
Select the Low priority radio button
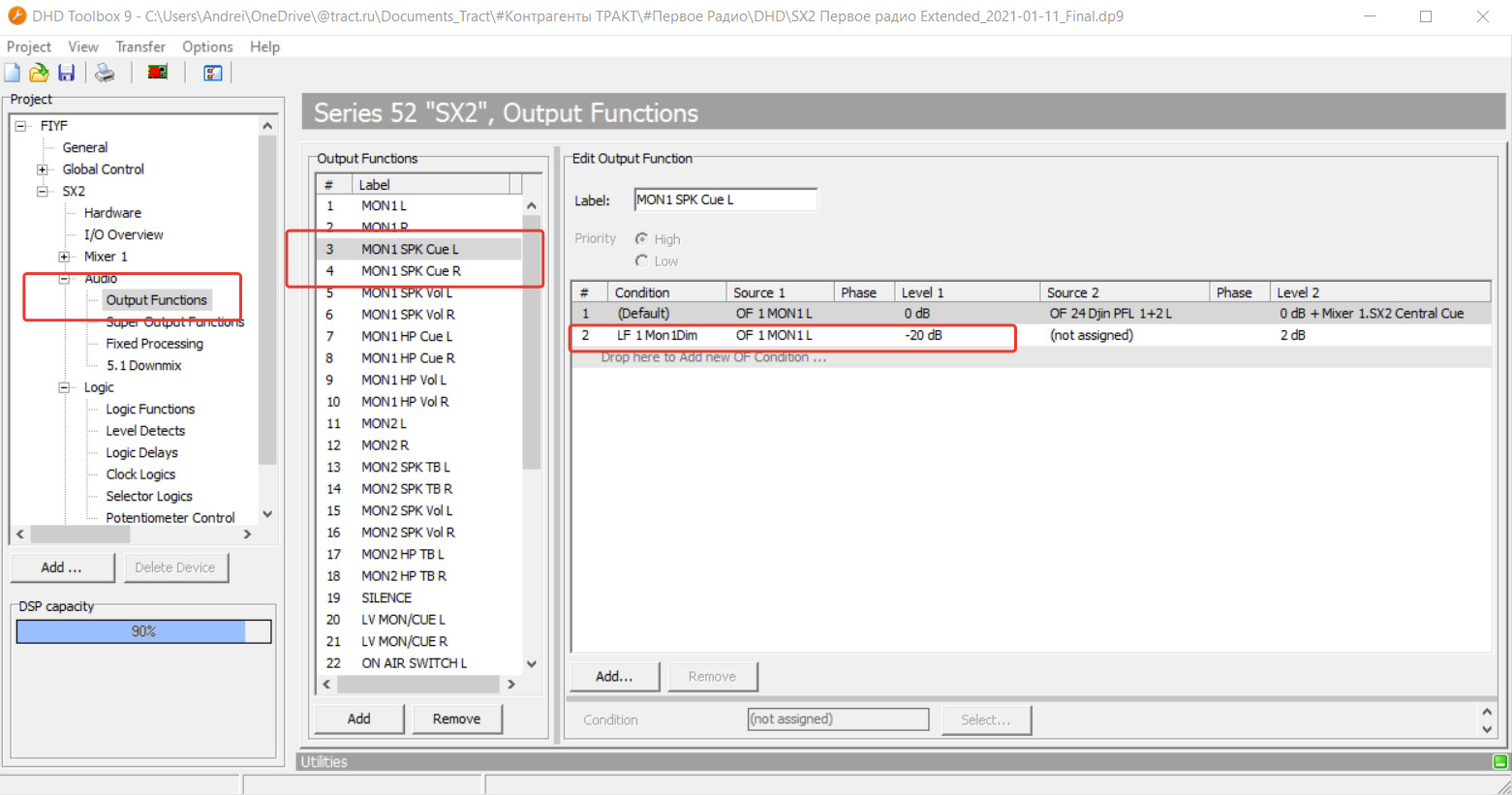point(641,260)
